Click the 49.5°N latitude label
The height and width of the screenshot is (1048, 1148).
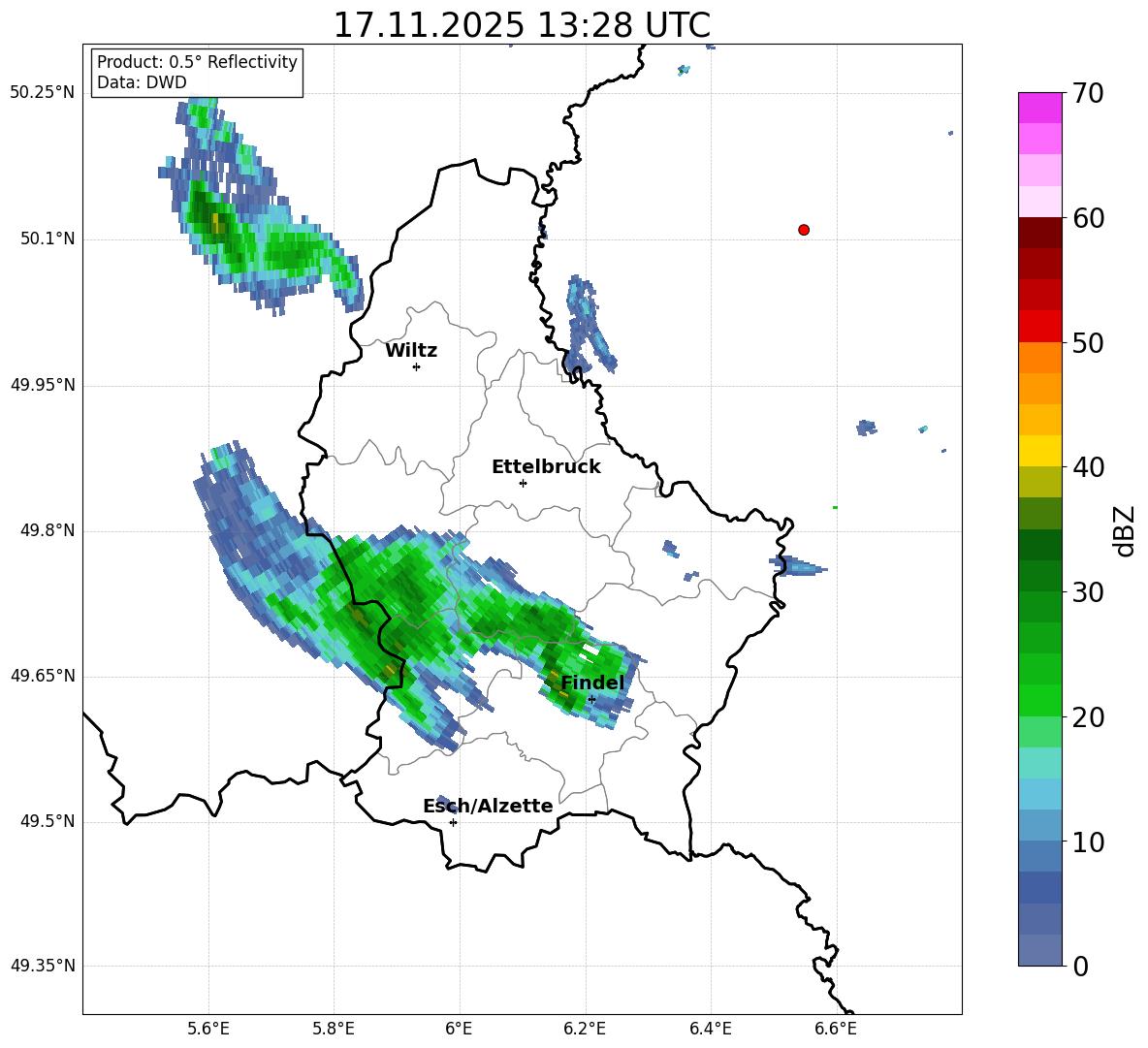pyautogui.click(x=48, y=821)
